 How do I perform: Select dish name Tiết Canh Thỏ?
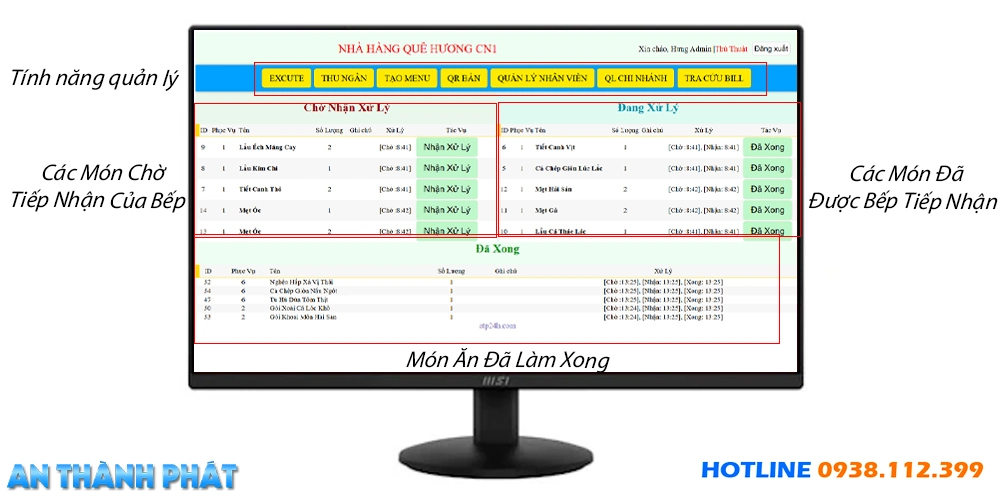(260, 189)
